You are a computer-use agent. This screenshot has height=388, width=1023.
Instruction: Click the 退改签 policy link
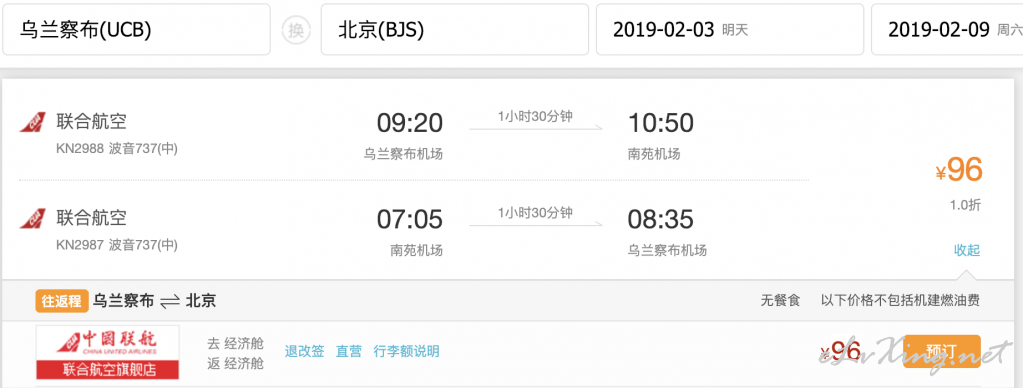pyautogui.click(x=304, y=351)
